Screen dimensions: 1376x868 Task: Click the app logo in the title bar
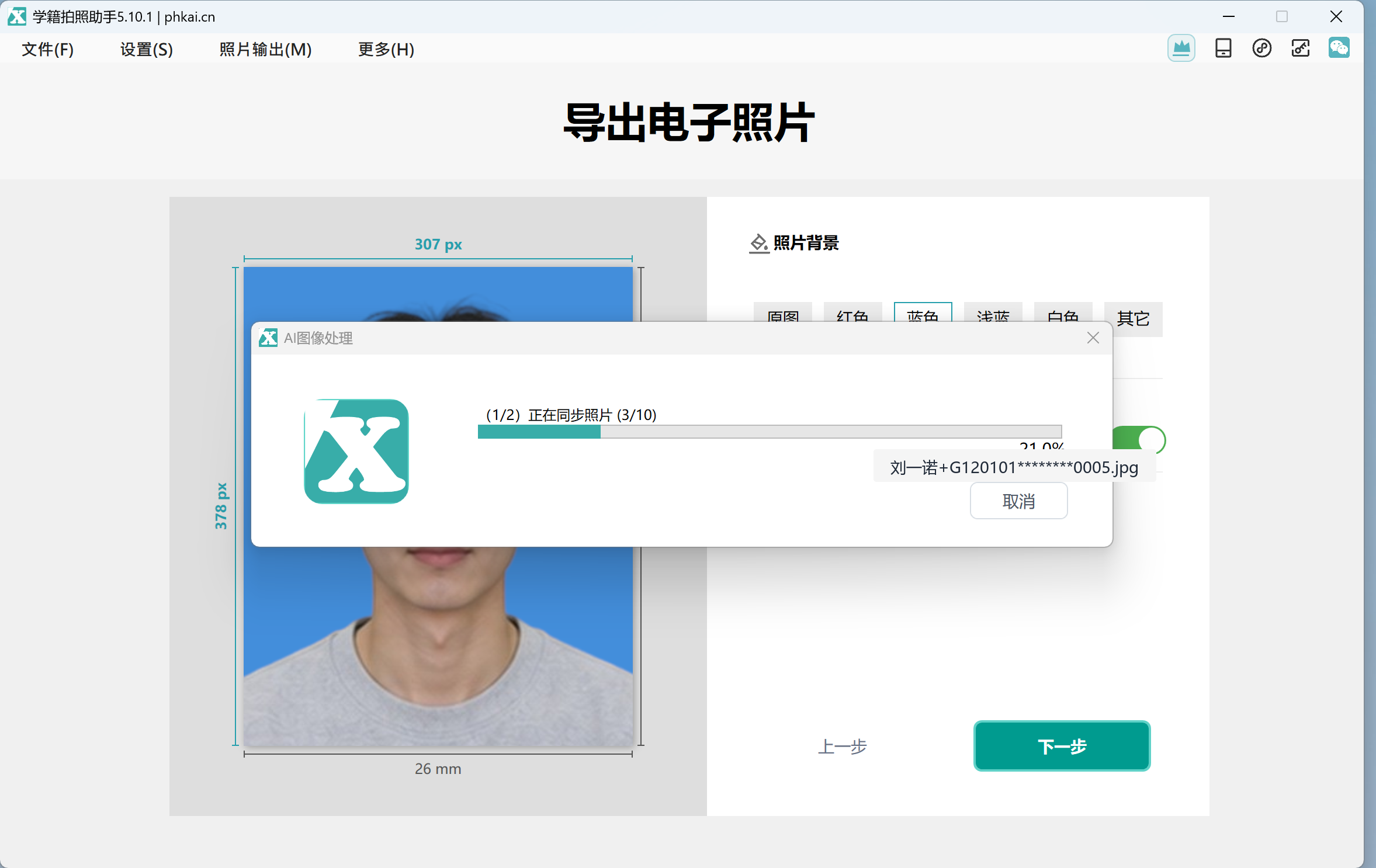[x=17, y=16]
